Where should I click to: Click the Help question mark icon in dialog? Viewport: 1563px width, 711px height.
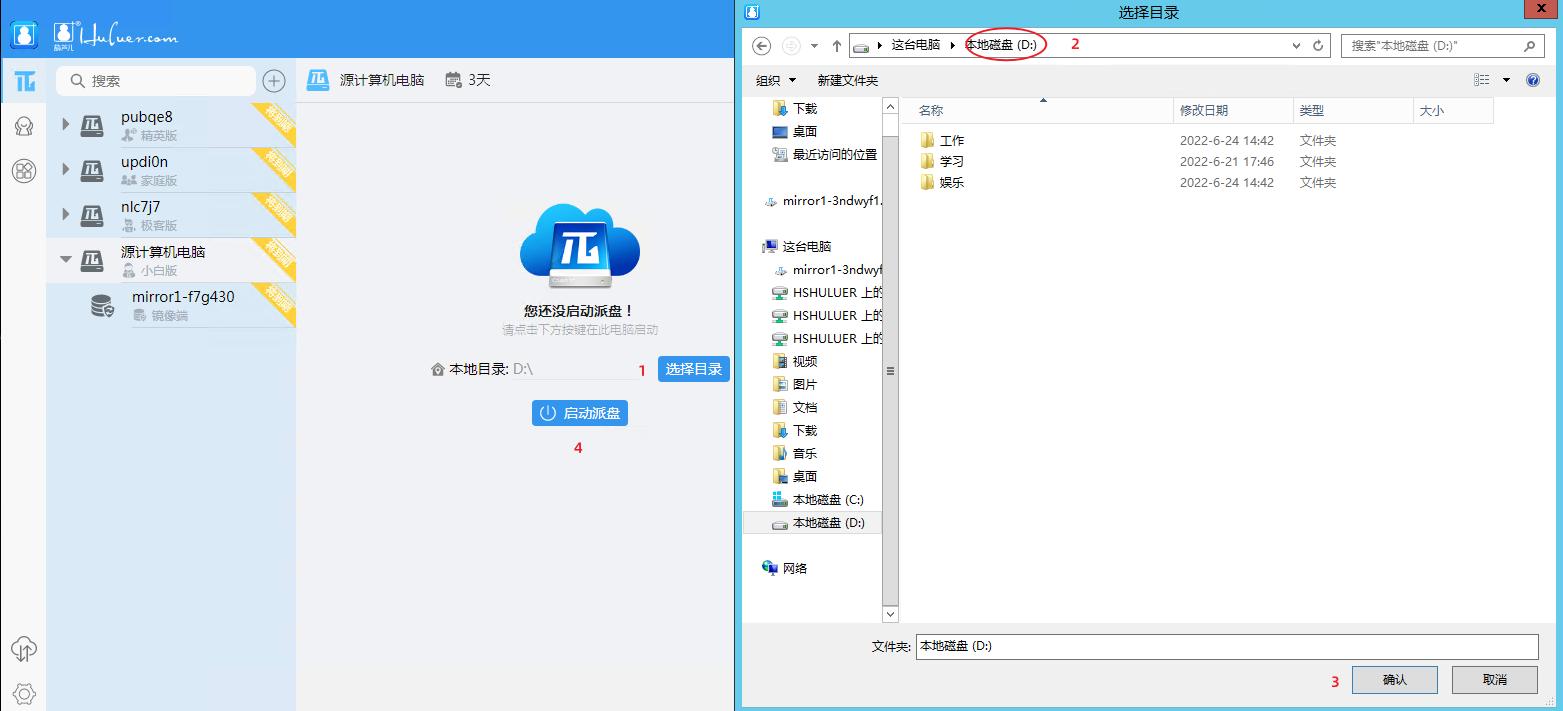pyautogui.click(x=1533, y=80)
